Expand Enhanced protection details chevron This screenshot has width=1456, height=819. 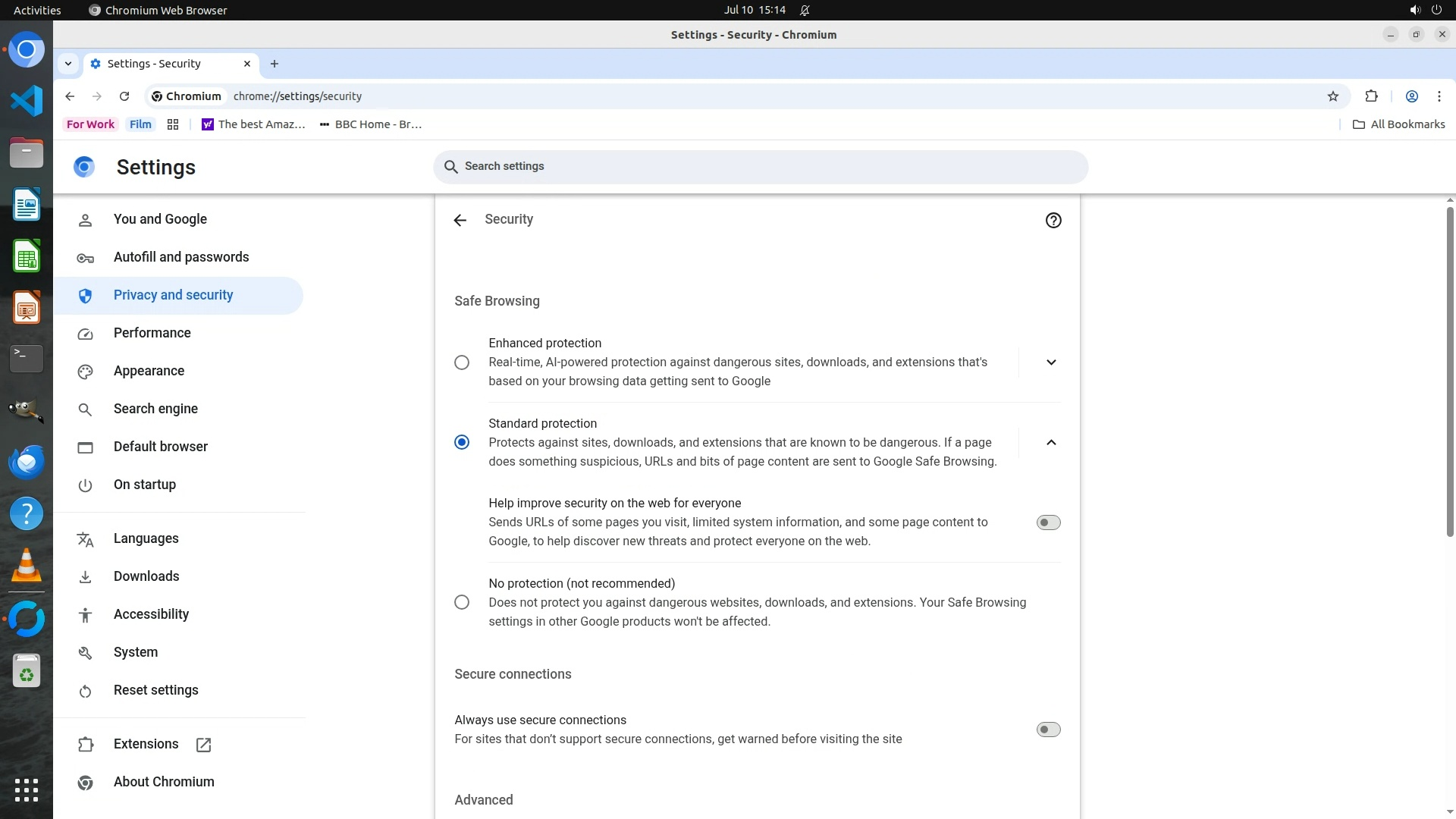1050,362
